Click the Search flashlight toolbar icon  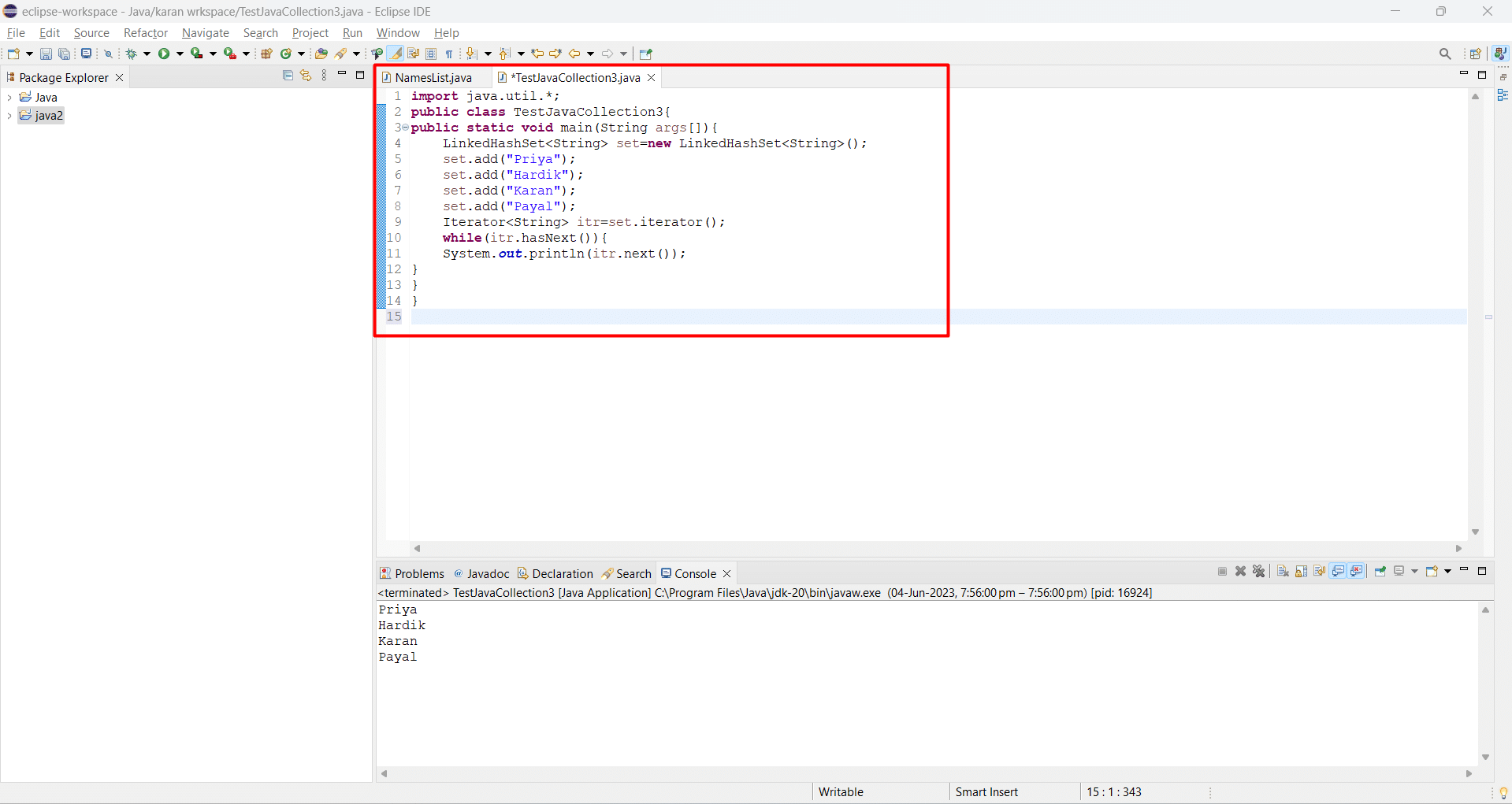(x=341, y=54)
